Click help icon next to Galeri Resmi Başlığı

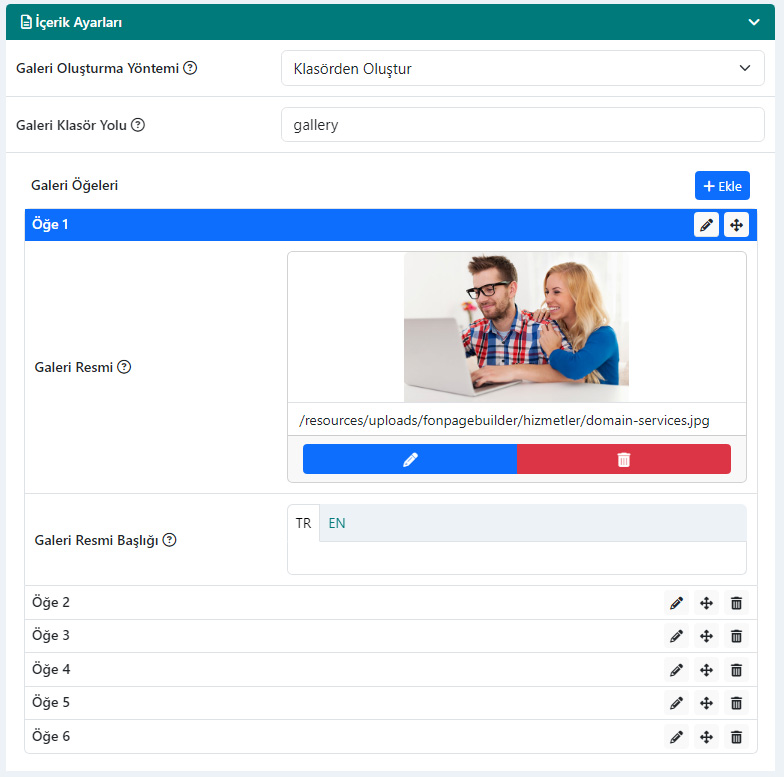(170, 540)
